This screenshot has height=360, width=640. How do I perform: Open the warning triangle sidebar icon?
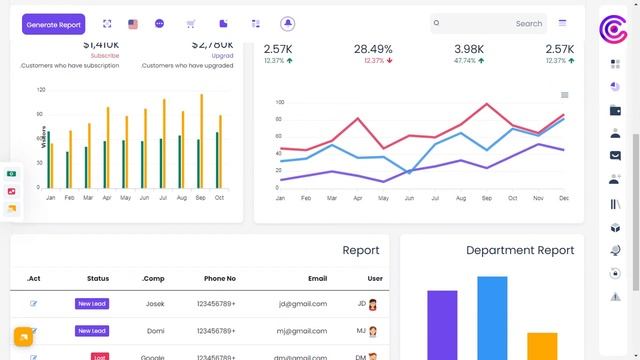(x=615, y=297)
